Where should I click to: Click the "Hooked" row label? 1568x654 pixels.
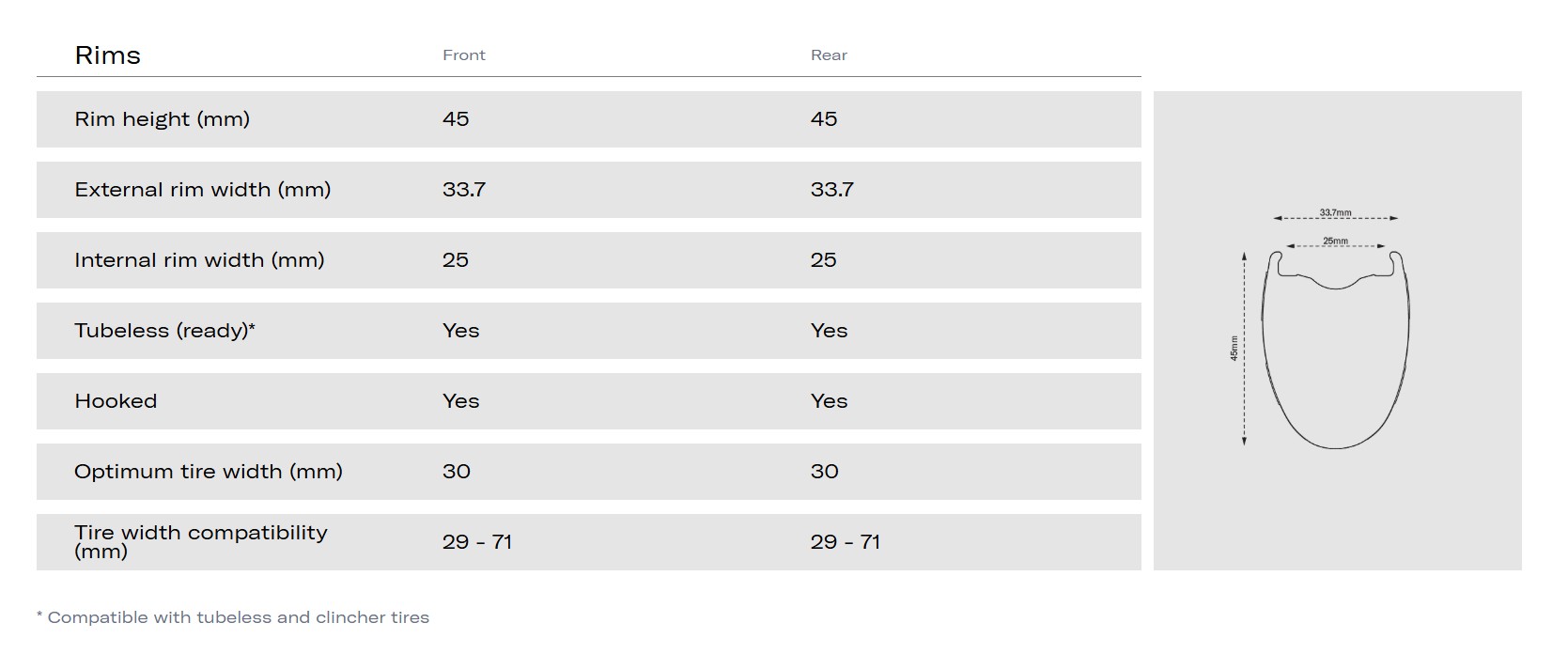click(116, 401)
